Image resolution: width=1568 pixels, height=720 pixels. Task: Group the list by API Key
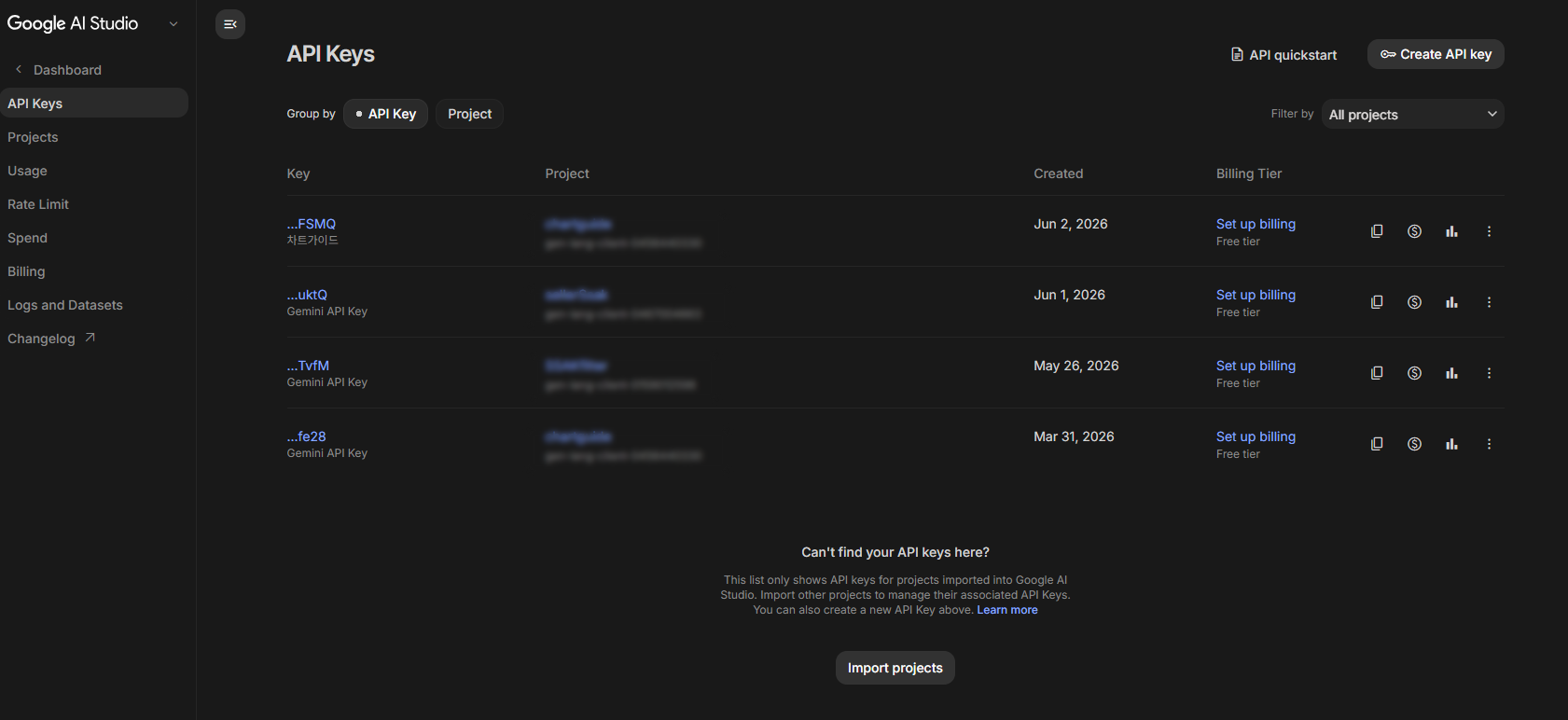[385, 114]
